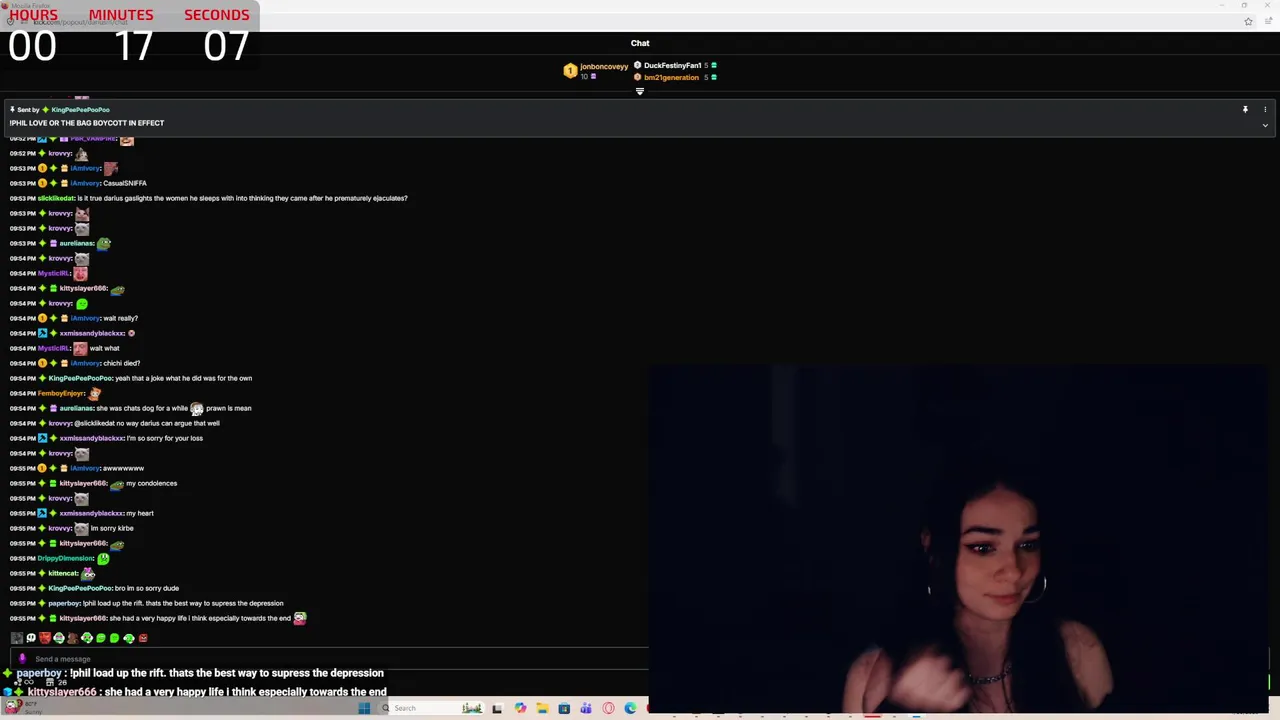Open Microsoft Store from the taskbar
Screen dimensions: 1280x720
click(564, 708)
